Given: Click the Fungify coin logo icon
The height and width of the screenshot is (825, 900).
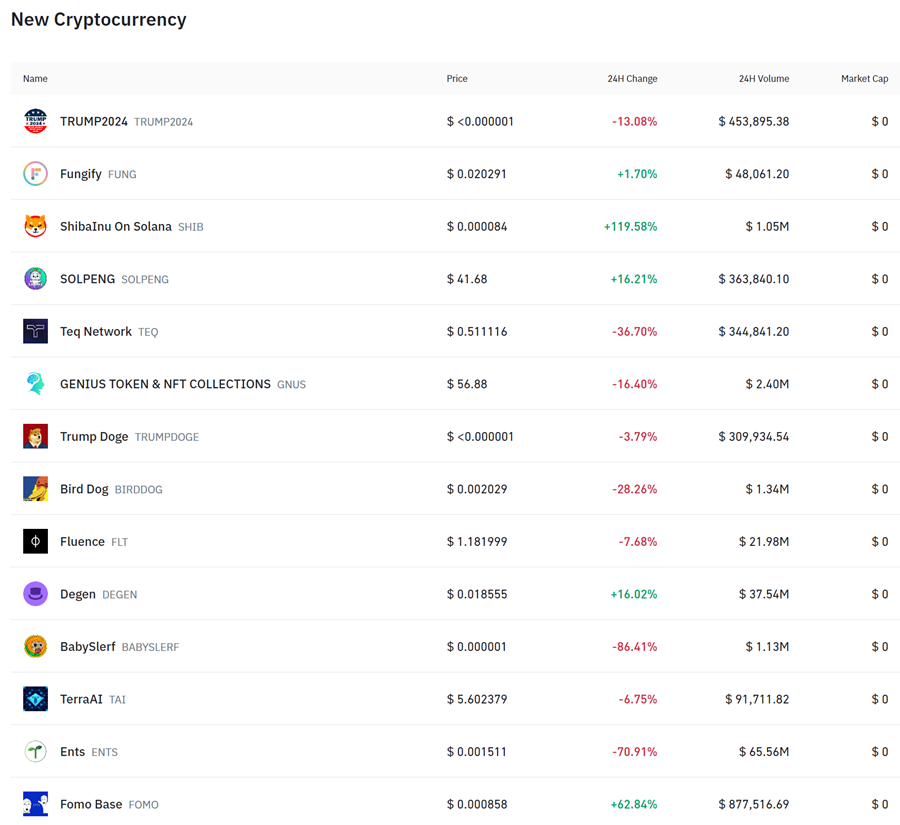Looking at the screenshot, I should coord(35,174).
